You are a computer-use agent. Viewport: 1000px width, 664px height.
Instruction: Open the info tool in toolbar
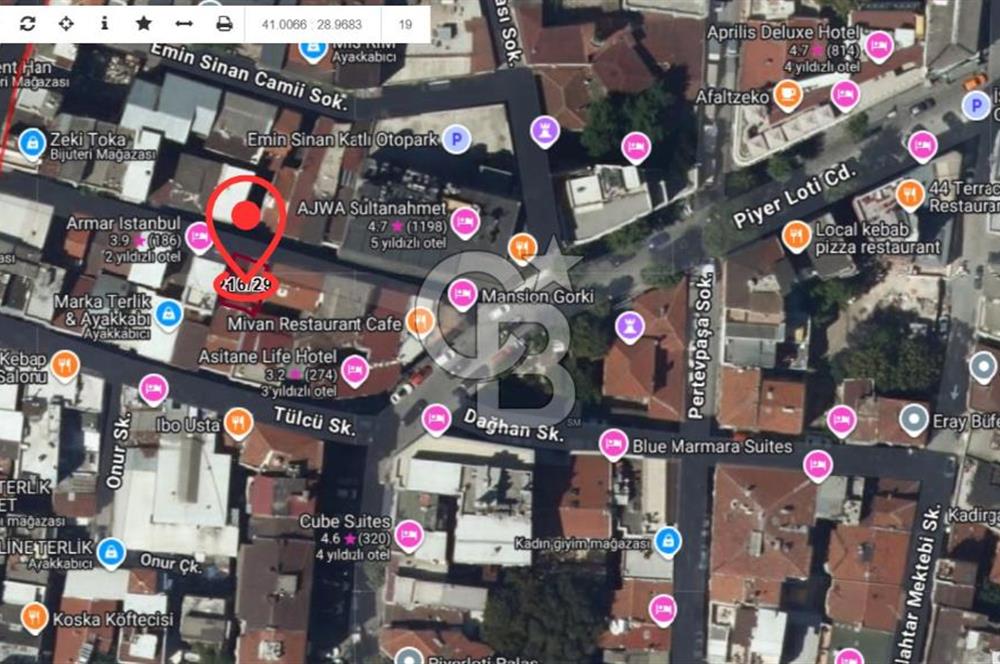point(105,24)
